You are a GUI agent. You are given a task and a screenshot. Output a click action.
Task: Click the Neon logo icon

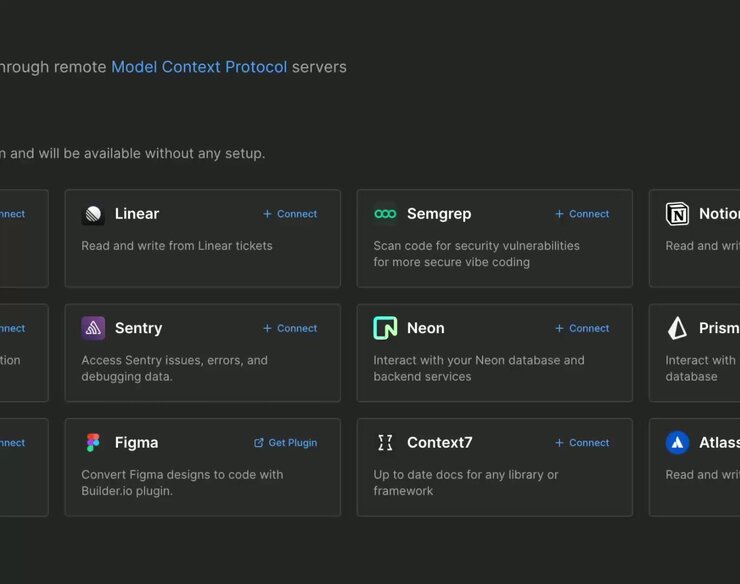point(385,328)
